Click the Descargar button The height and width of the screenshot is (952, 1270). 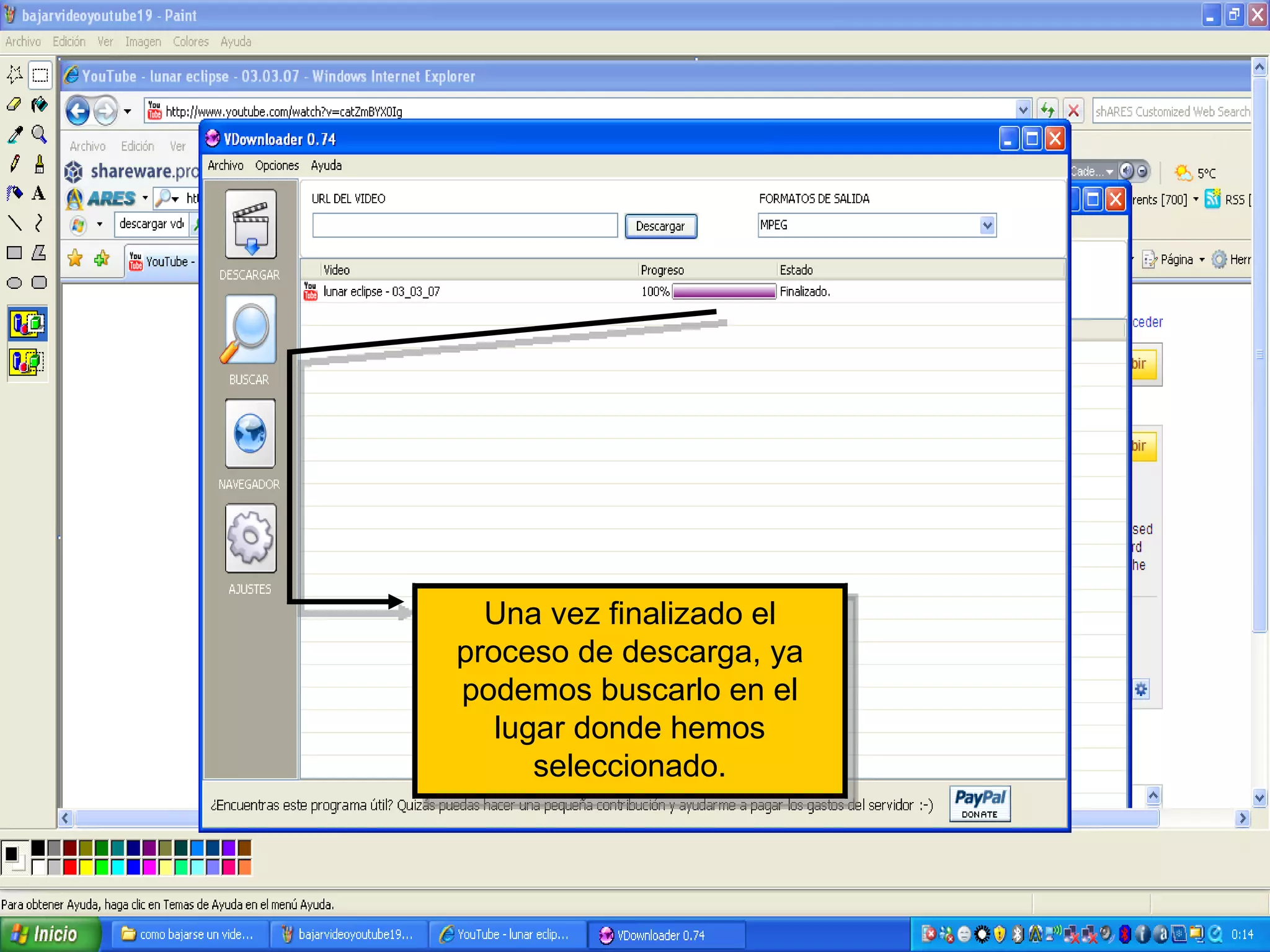pyautogui.click(x=660, y=226)
